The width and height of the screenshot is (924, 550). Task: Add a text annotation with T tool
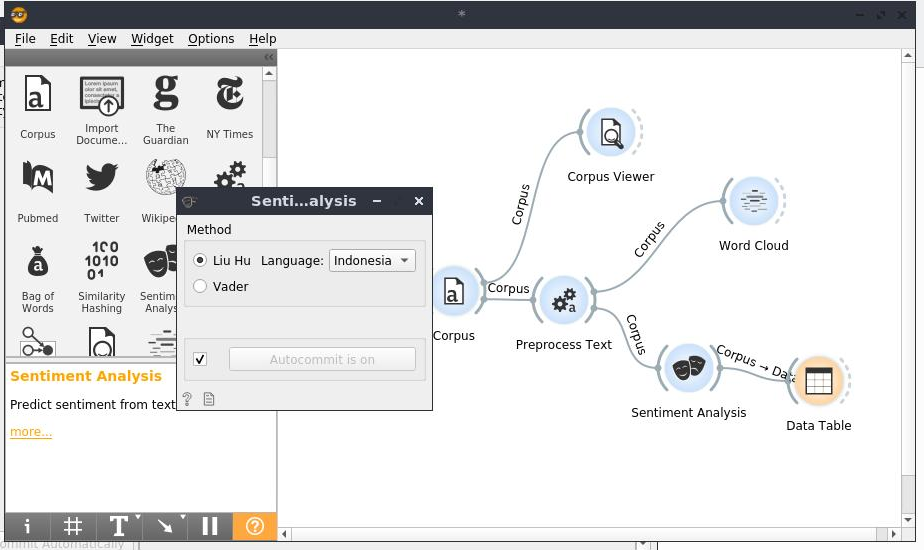click(118, 526)
